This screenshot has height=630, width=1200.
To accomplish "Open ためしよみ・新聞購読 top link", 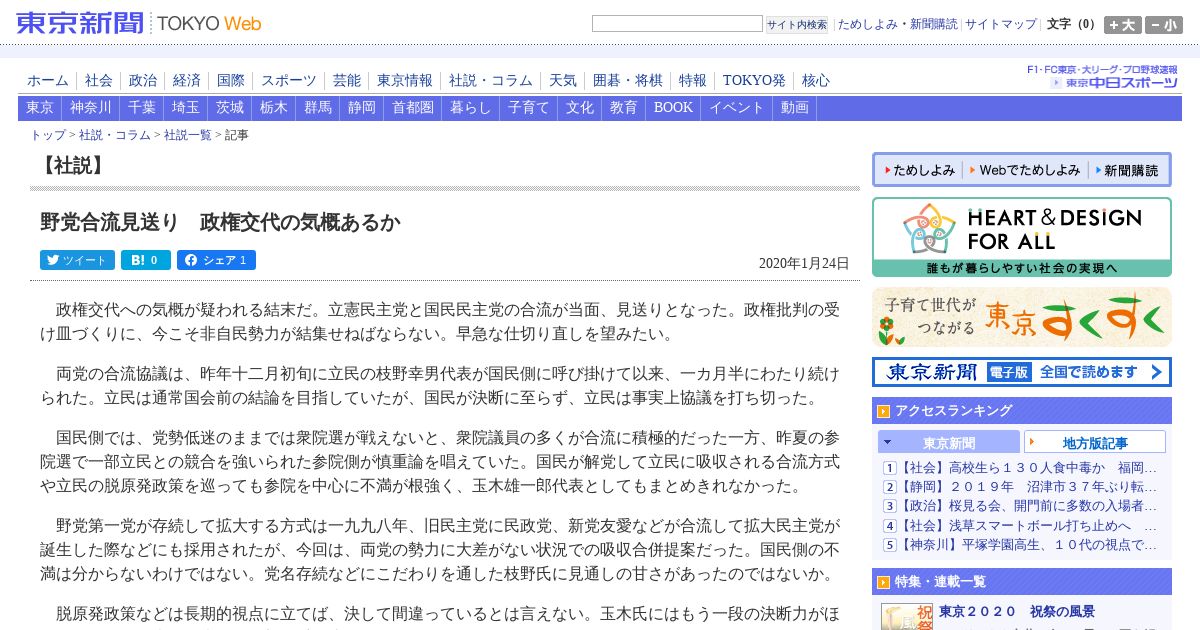I will click(897, 24).
